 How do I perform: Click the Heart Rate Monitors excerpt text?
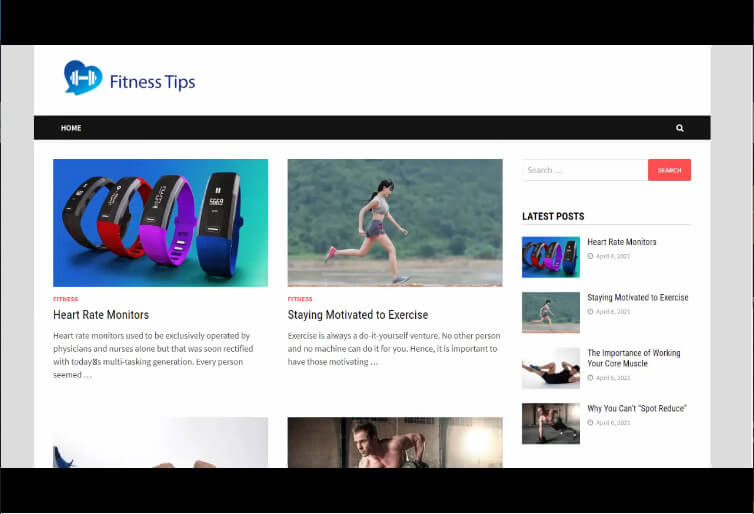[154, 355]
